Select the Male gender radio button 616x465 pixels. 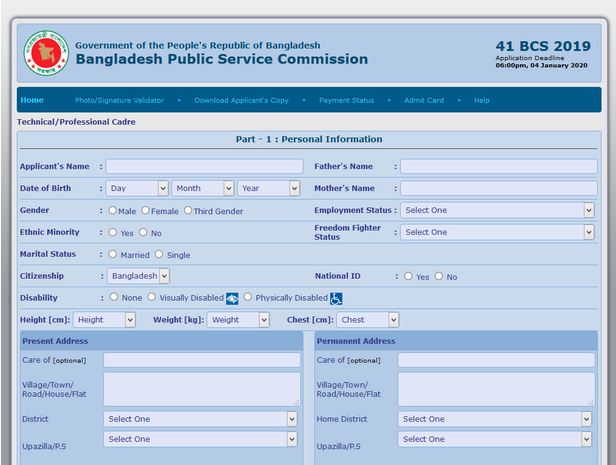point(112,210)
